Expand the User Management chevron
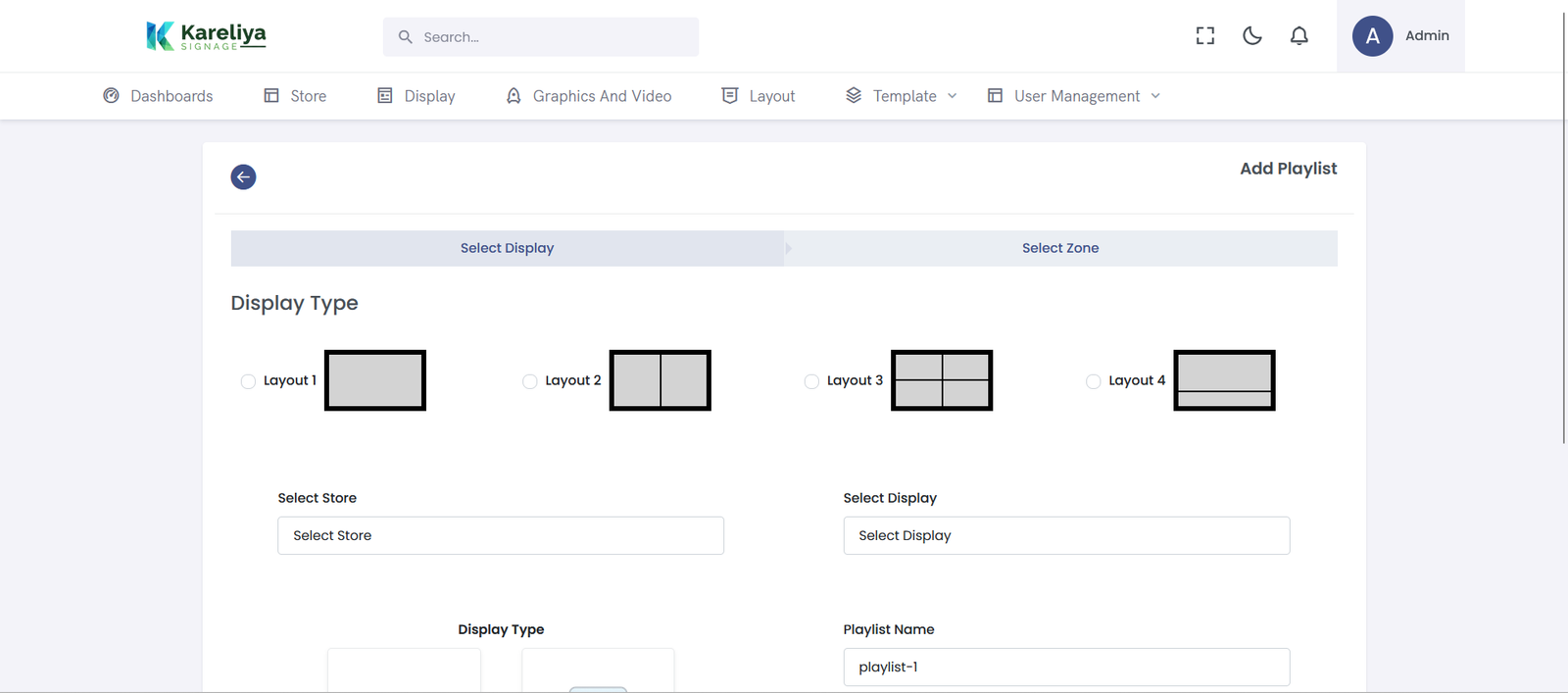This screenshot has width=1568, height=693. pos(1155,95)
